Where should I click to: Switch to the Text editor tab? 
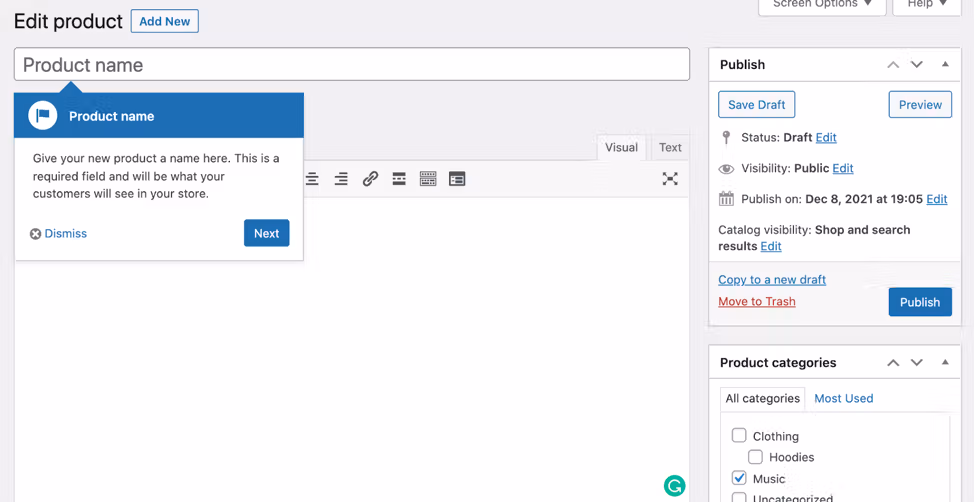(670, 147)
